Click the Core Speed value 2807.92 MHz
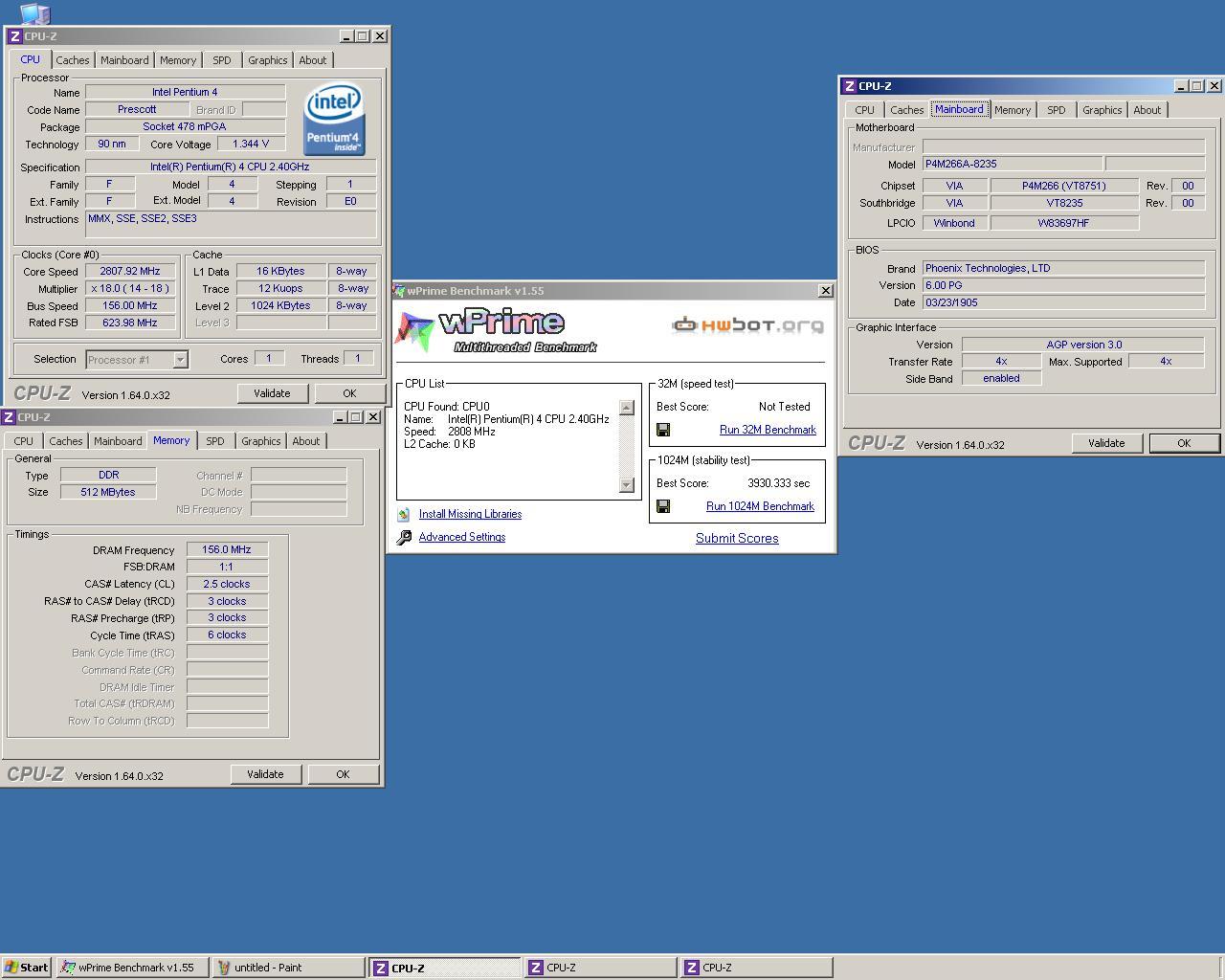The image size is (1225, 980). tap(130, 271)
